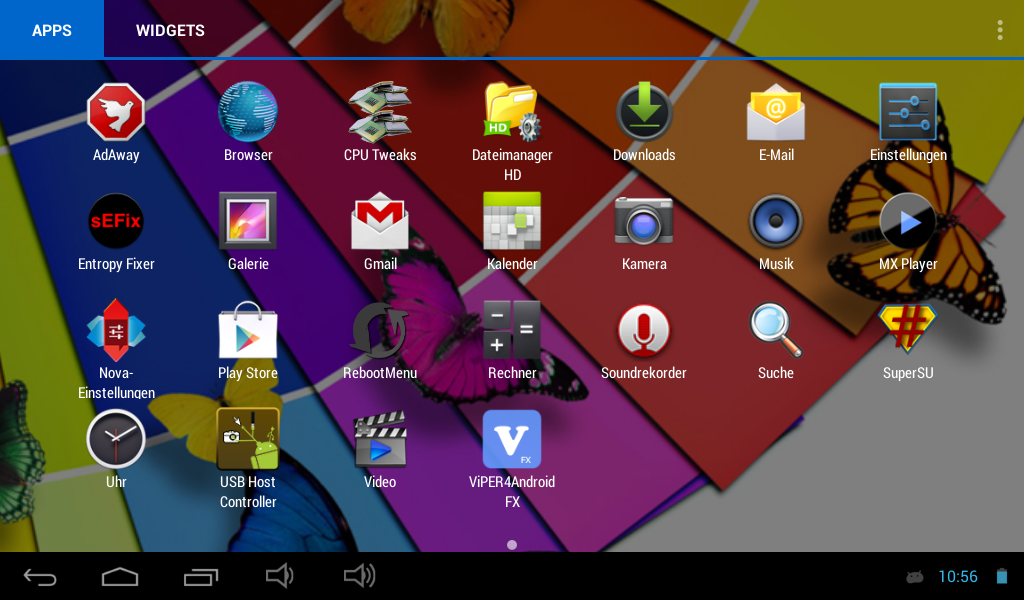Tap the Android debug notification icon
Viewport: 1024px width, 600px height.
(914, 576)
